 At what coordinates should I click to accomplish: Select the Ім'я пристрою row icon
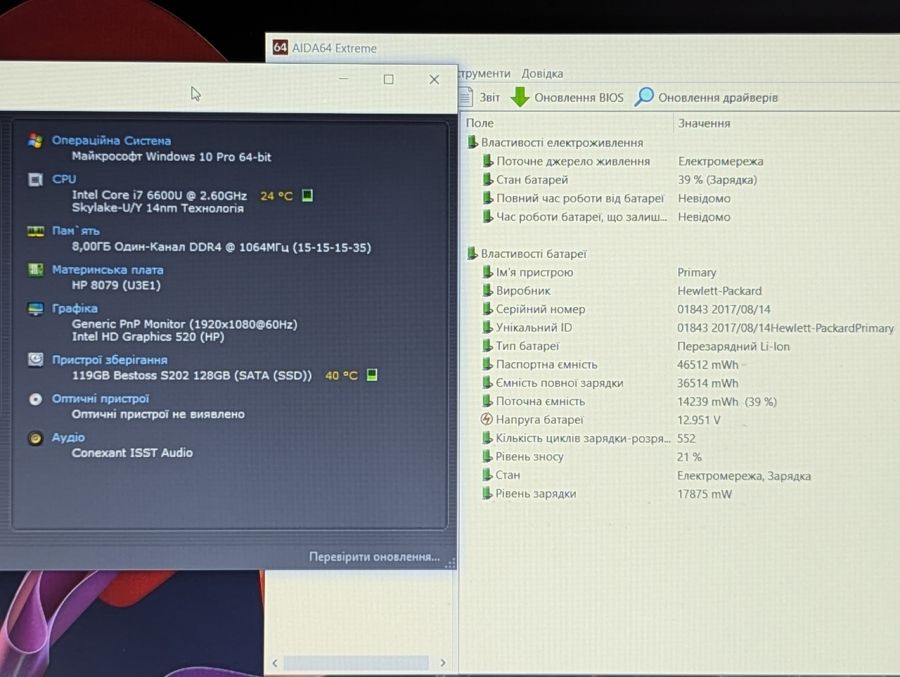pyautogui.click(x=487, y=272)
